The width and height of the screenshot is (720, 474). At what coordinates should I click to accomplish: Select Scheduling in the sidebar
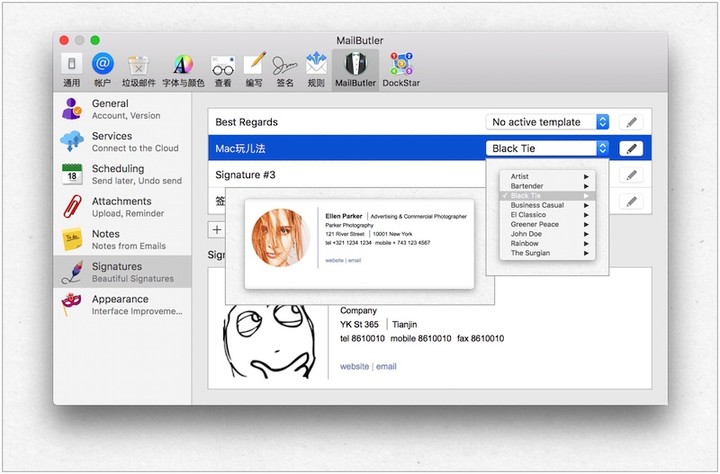click(118, 174)
